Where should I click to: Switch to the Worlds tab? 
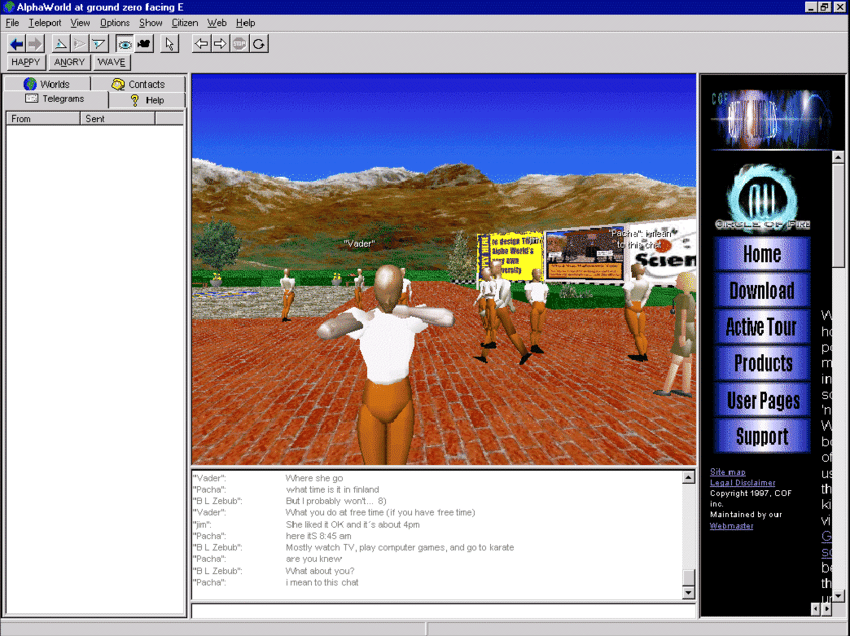coord(47,84)
